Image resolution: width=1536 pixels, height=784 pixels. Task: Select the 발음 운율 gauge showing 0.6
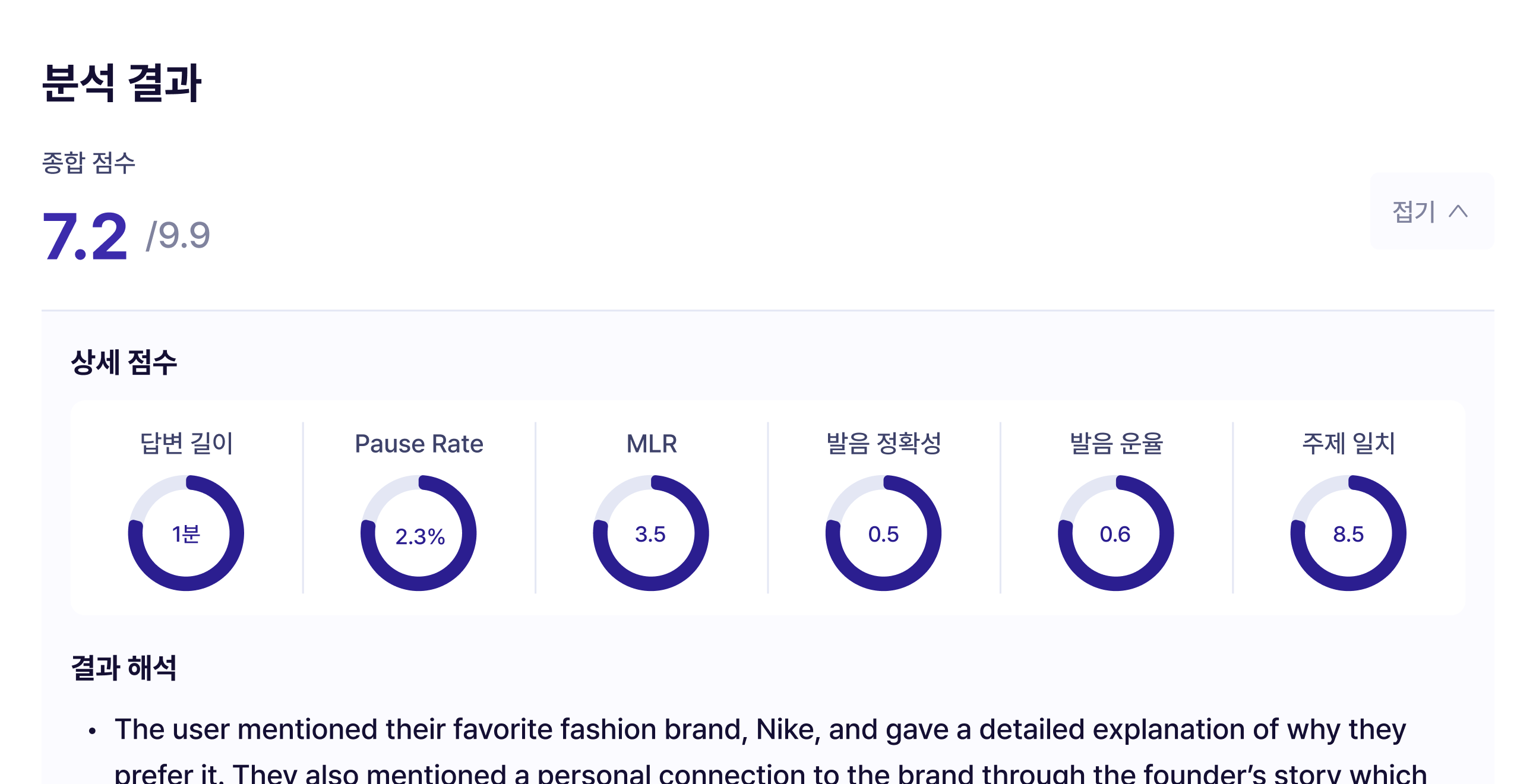tap(1115, 533)
